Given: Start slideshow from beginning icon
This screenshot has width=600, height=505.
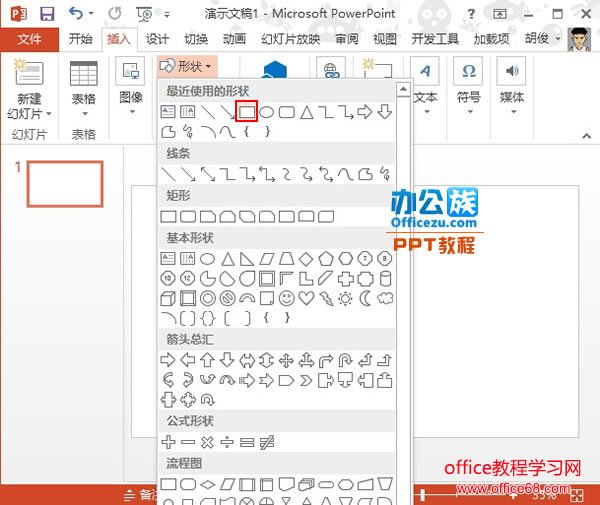Looking at the screenshot, I should tap(144, 15).
